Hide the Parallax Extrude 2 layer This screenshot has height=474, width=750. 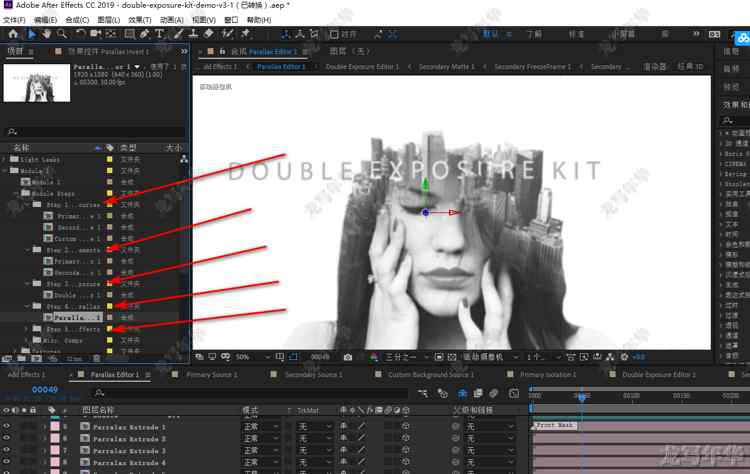(x=7, y=438)
